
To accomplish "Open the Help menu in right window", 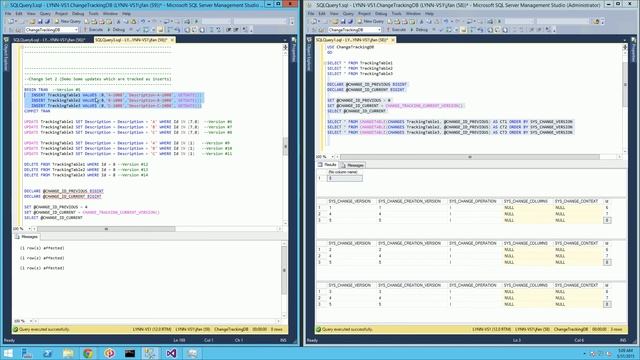I will (429, 13).
